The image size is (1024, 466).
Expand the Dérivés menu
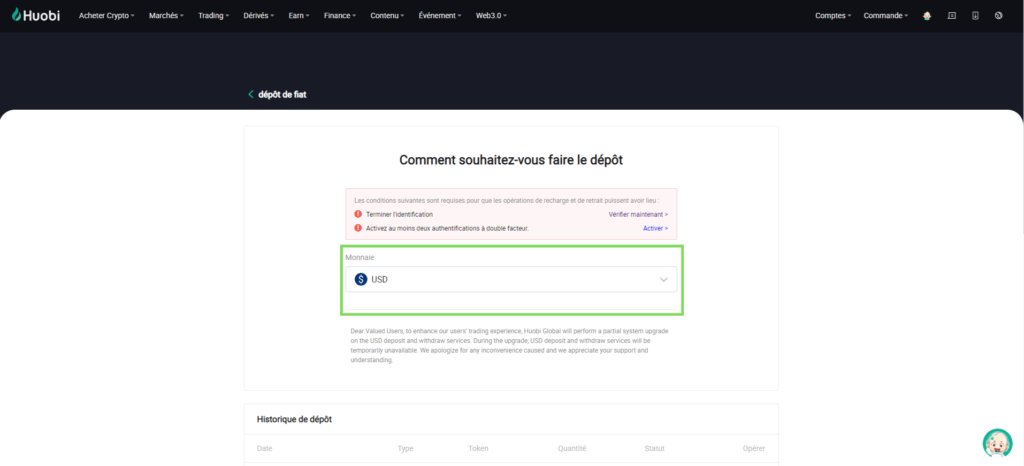click(259, 16)
